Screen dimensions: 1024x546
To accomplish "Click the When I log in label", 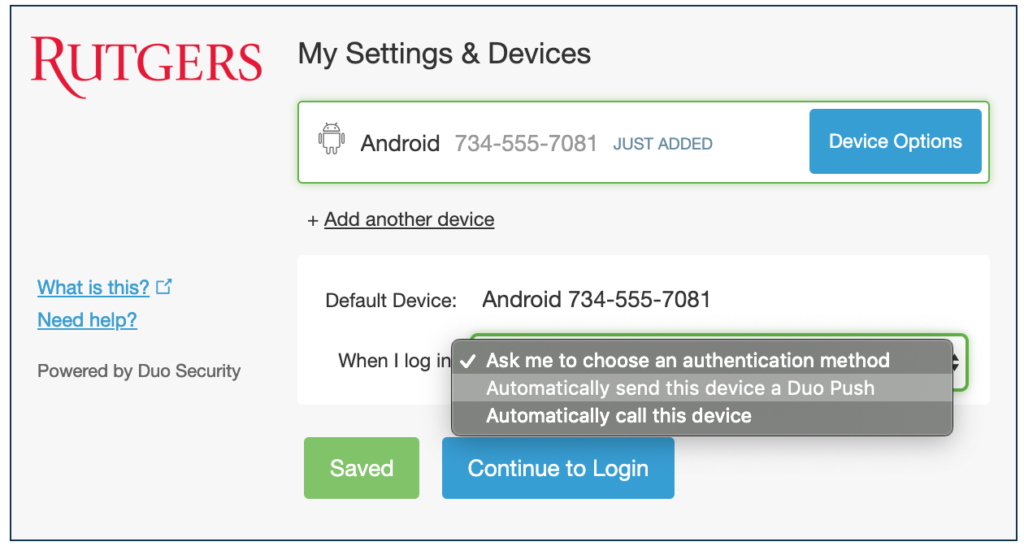I will tap(394, 361).
